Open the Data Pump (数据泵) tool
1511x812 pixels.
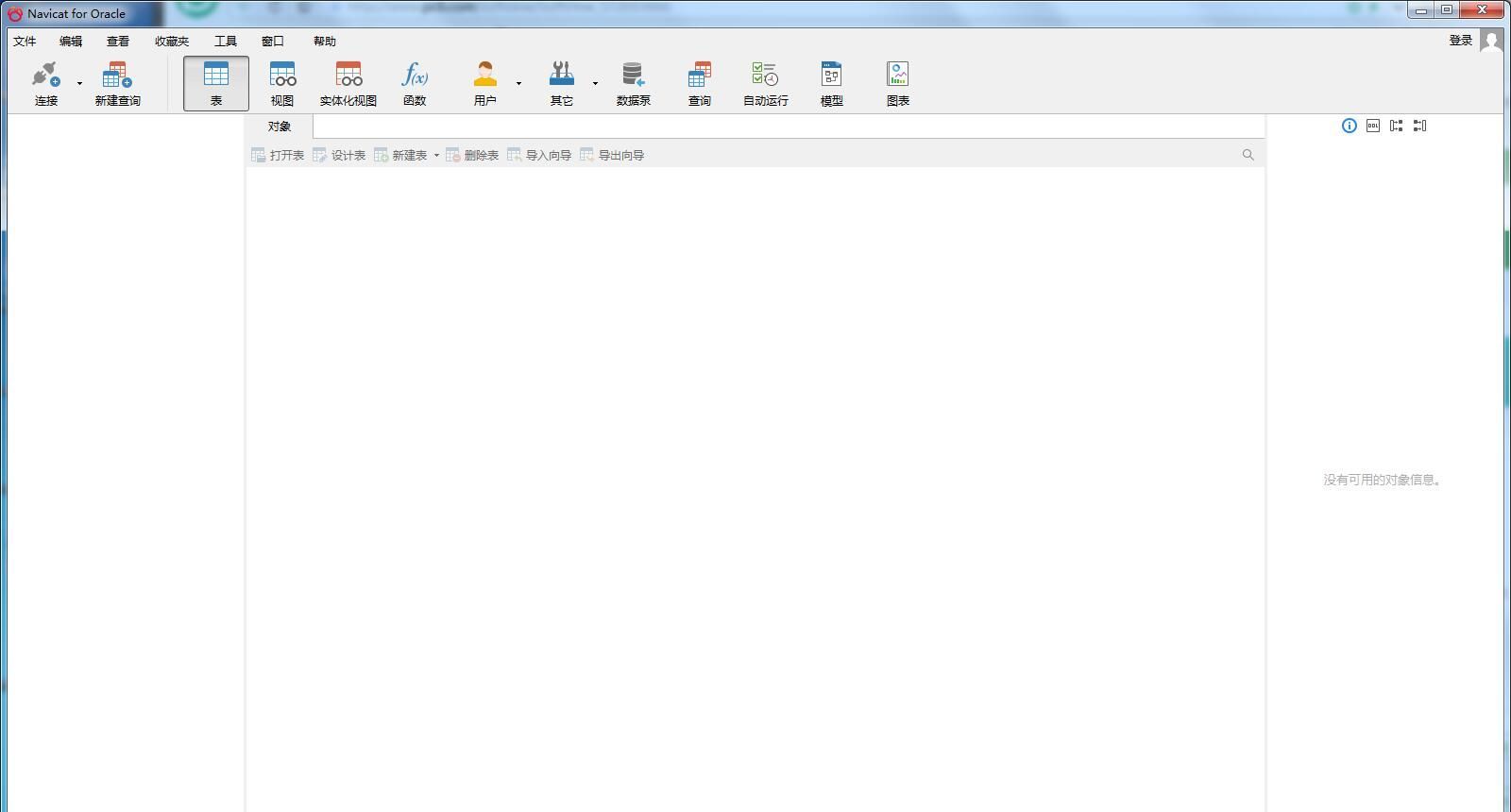634,83
